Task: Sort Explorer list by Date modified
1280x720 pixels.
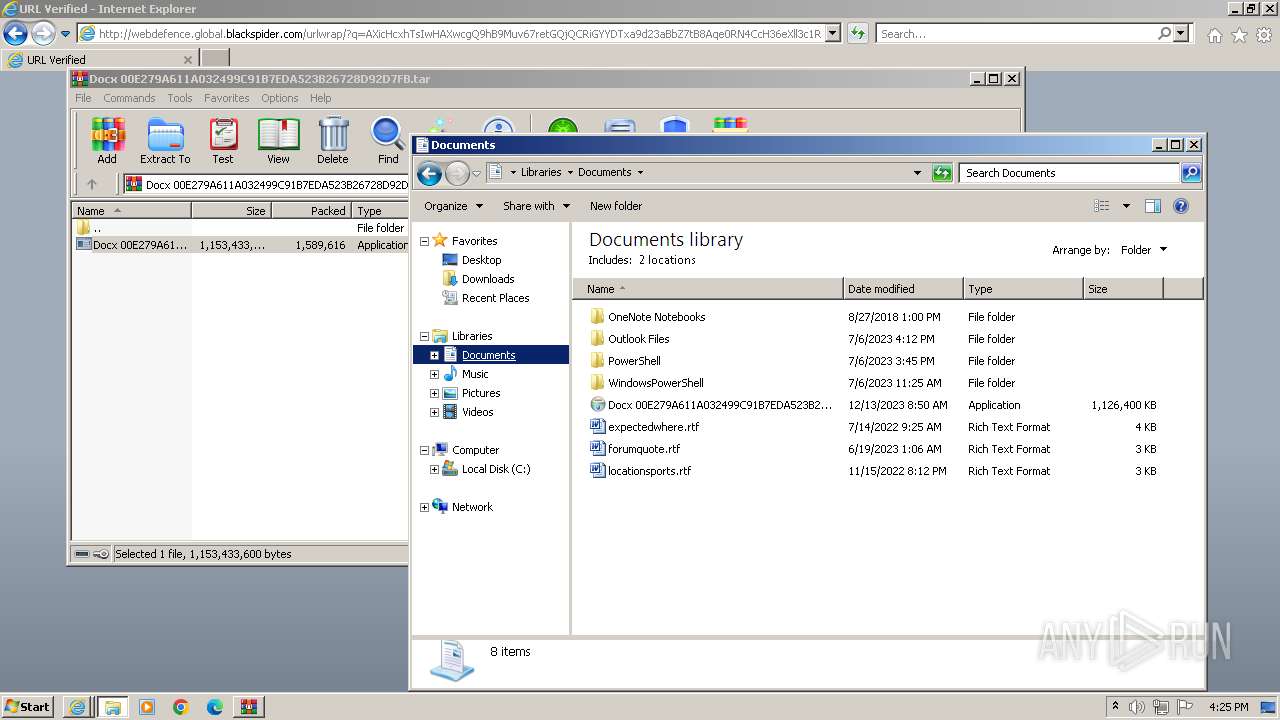Action: [903, 289]
